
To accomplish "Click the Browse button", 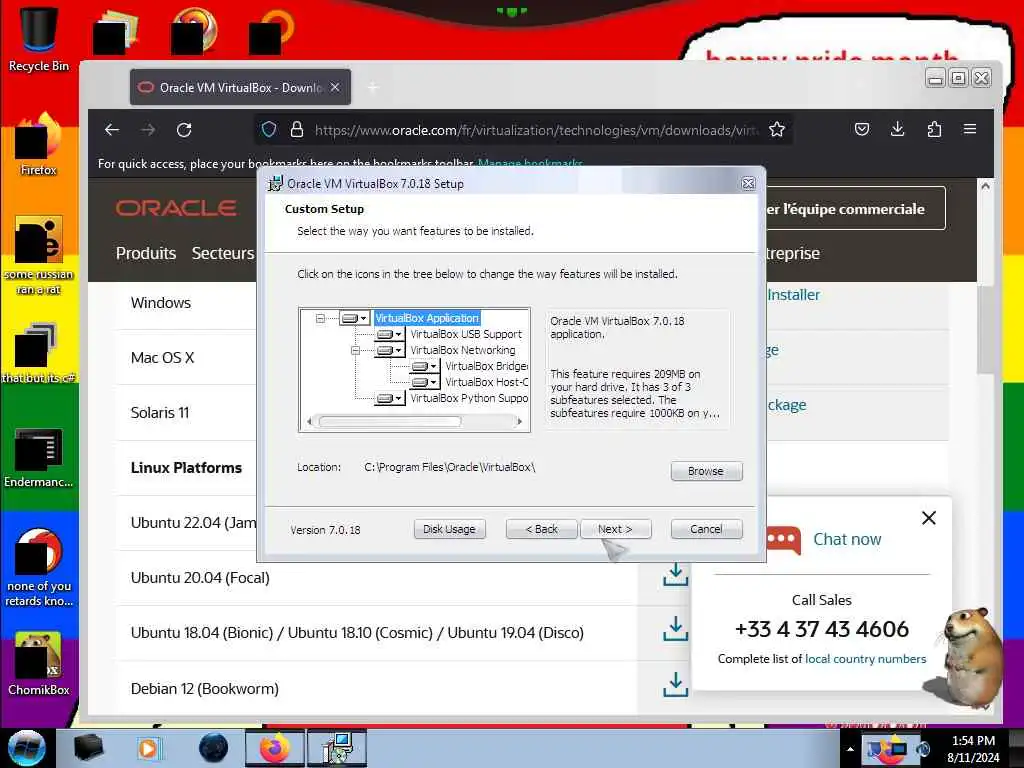I will pos(706,471).
